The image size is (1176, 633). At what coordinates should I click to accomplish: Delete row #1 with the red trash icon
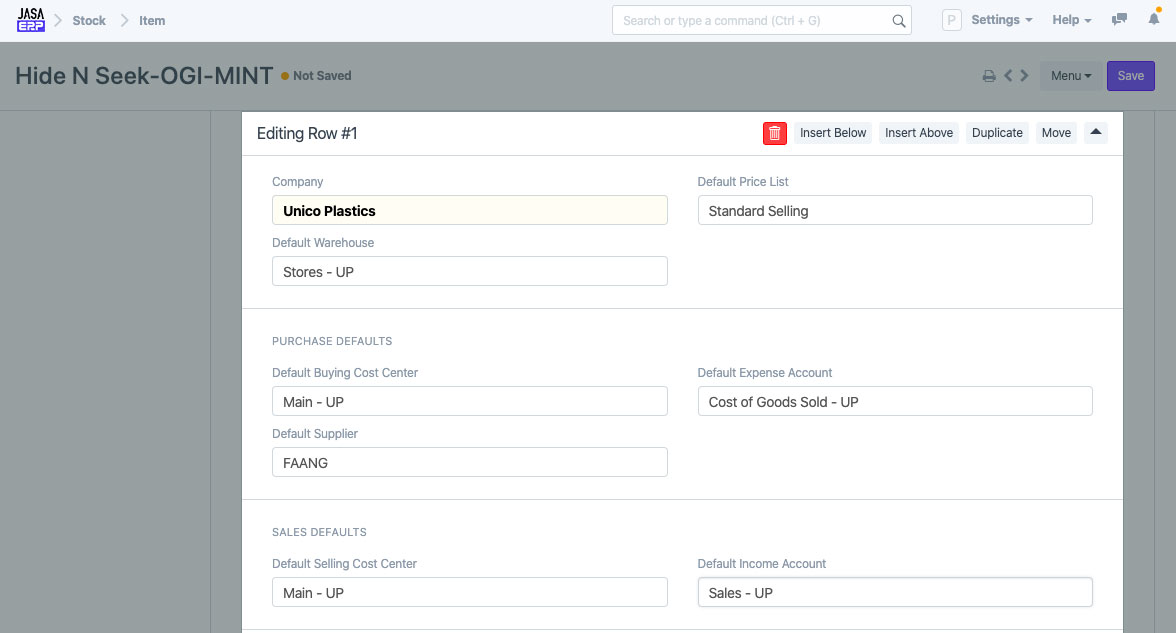point(775,133)
